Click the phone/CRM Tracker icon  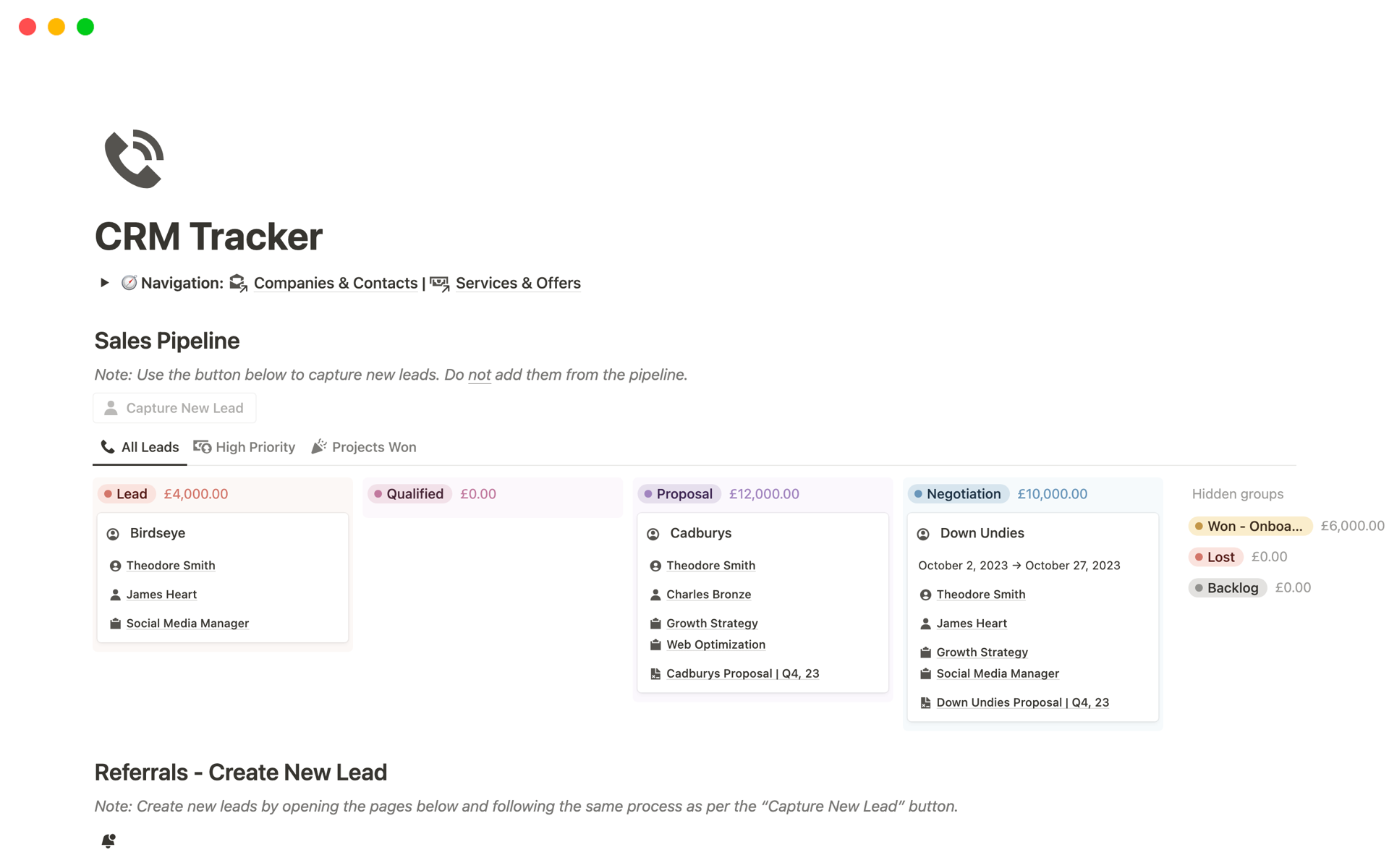(133, 159)
